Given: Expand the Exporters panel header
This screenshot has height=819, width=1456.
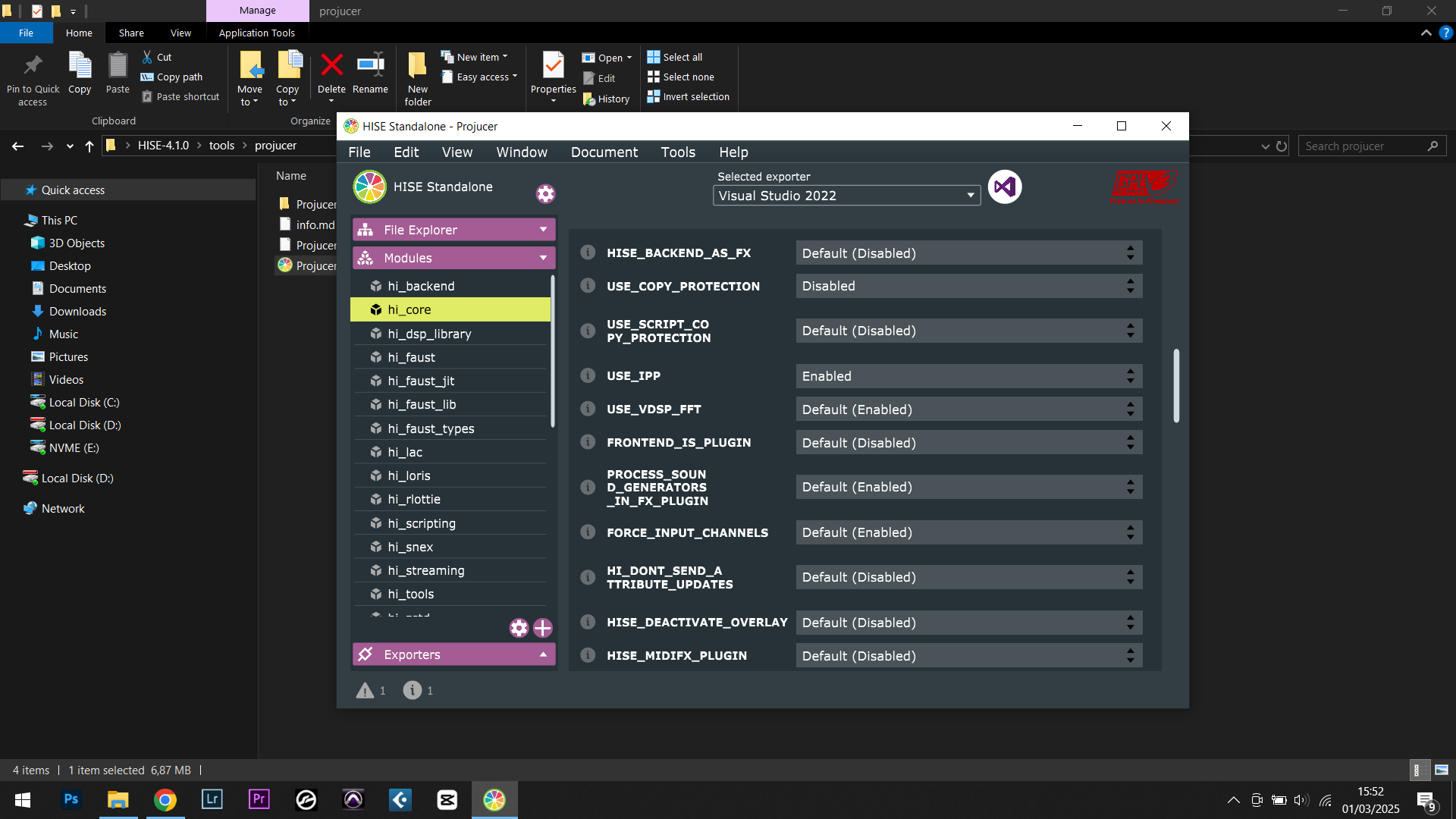Looking at the screenshot, I should (453, 654).
